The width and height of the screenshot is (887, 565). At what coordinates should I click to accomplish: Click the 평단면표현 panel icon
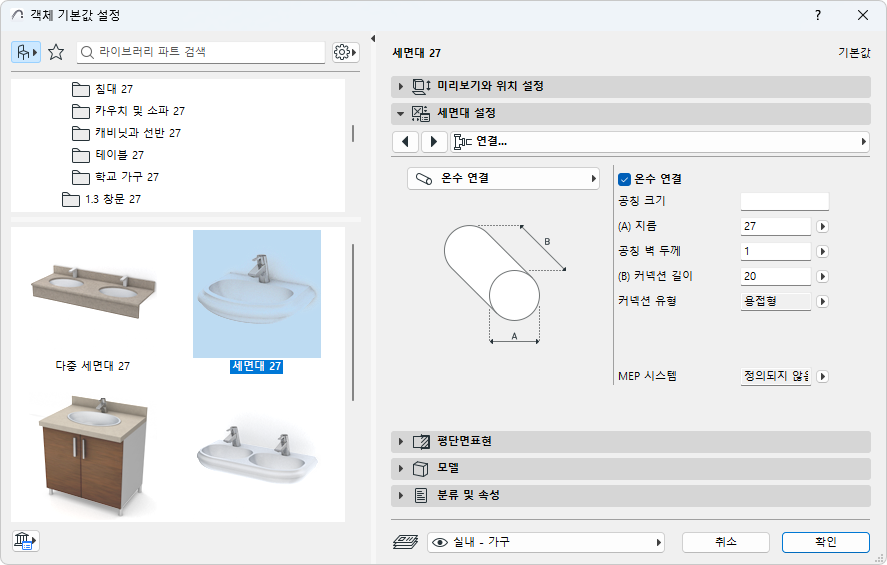(421, 442)
